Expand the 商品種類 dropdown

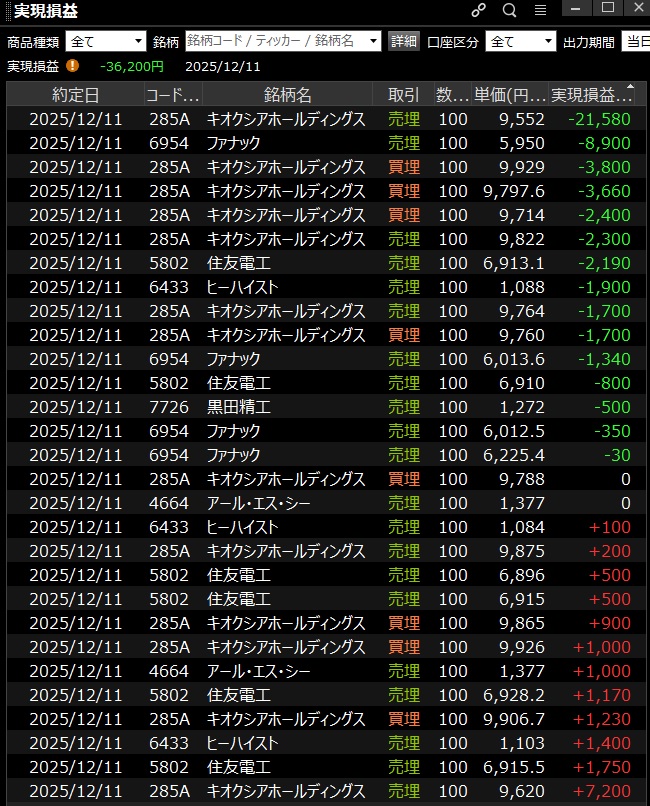tap(138, 41)
